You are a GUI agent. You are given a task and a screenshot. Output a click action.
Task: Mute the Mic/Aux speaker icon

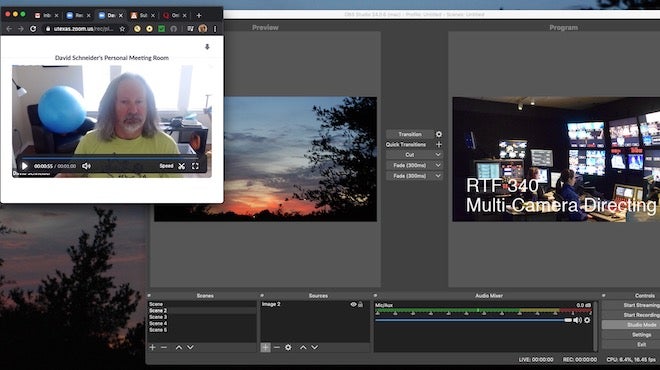tap(578, 320)
